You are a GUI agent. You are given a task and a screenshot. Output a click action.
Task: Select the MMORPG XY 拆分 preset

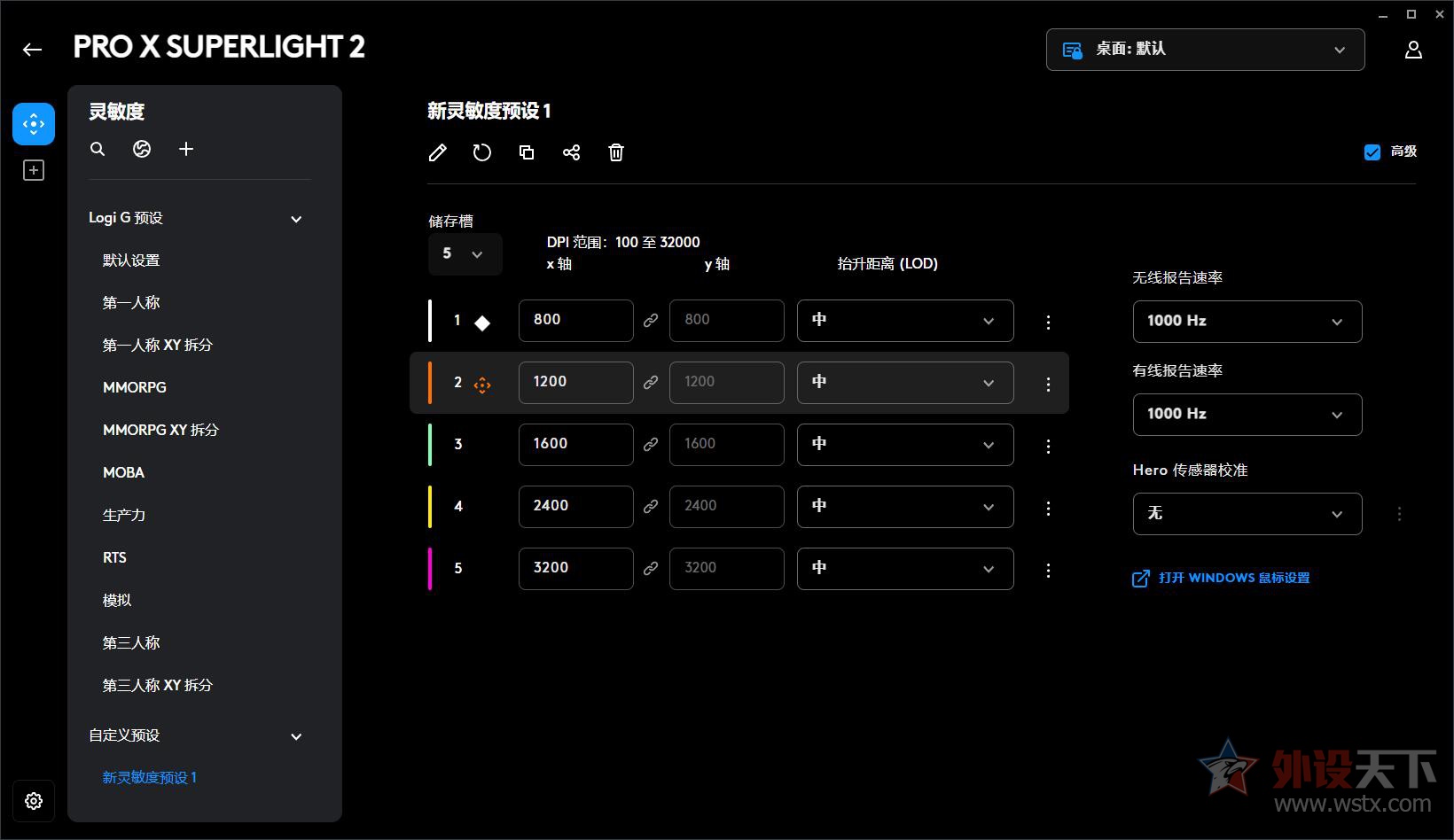pyautogui.click(x=160, y=431)
